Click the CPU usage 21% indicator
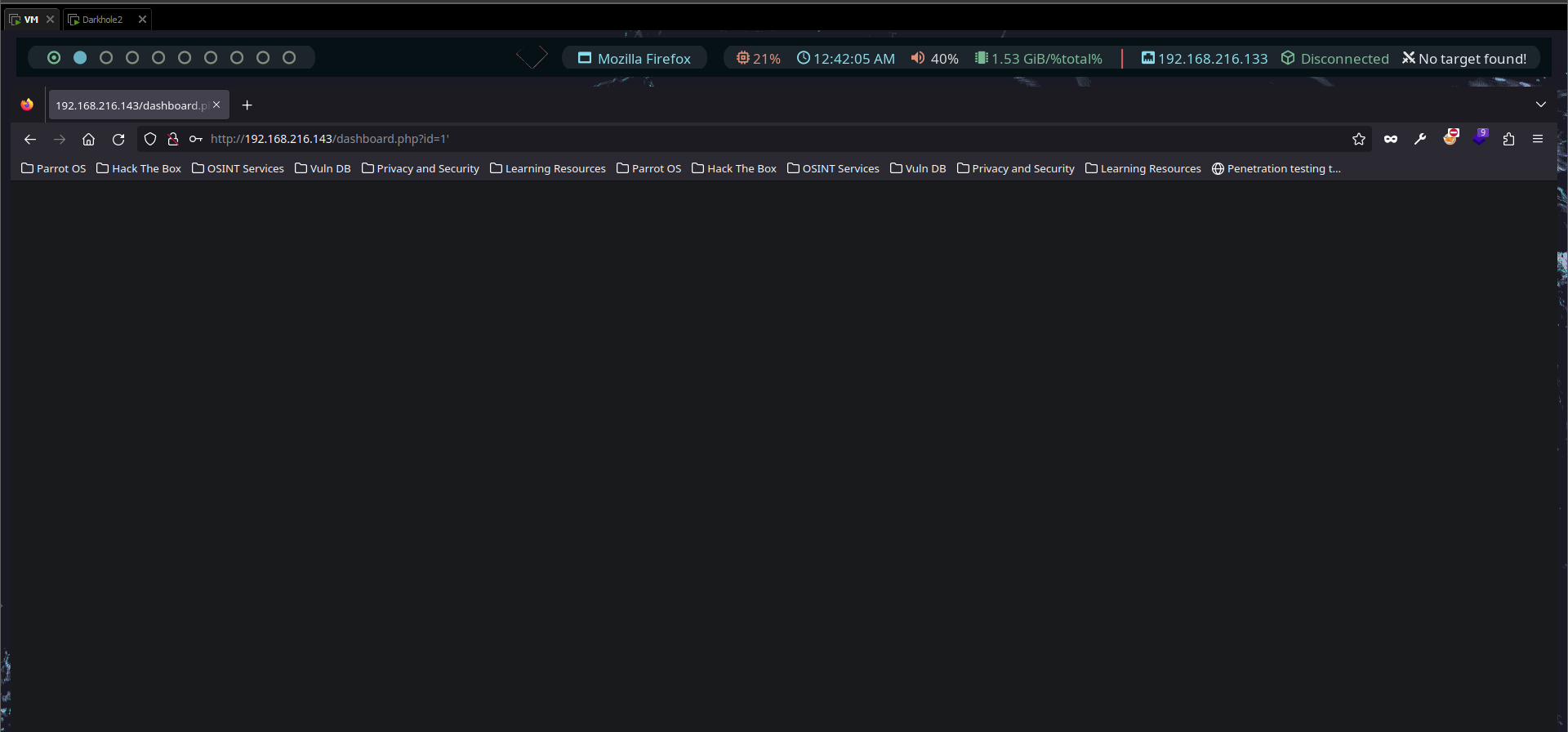Screen dimensions: 1568x732 click(758, 58)
